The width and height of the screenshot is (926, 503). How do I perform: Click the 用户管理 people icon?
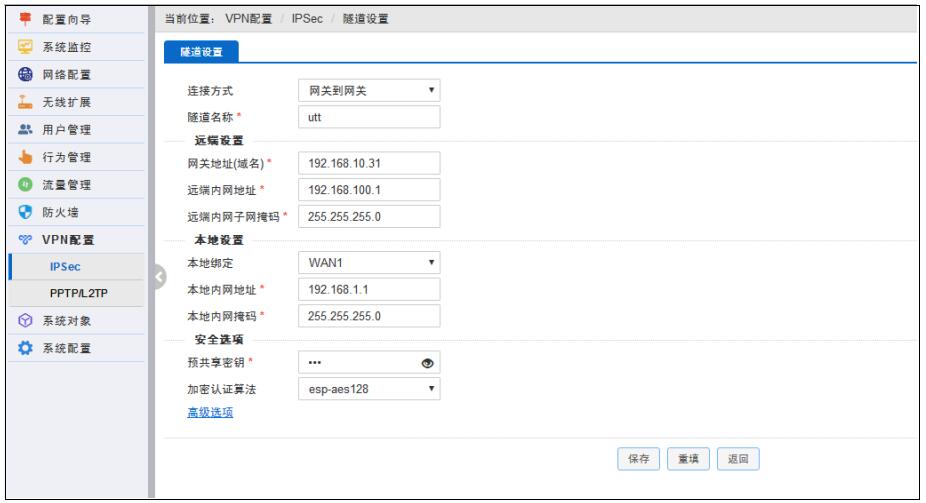25,129
